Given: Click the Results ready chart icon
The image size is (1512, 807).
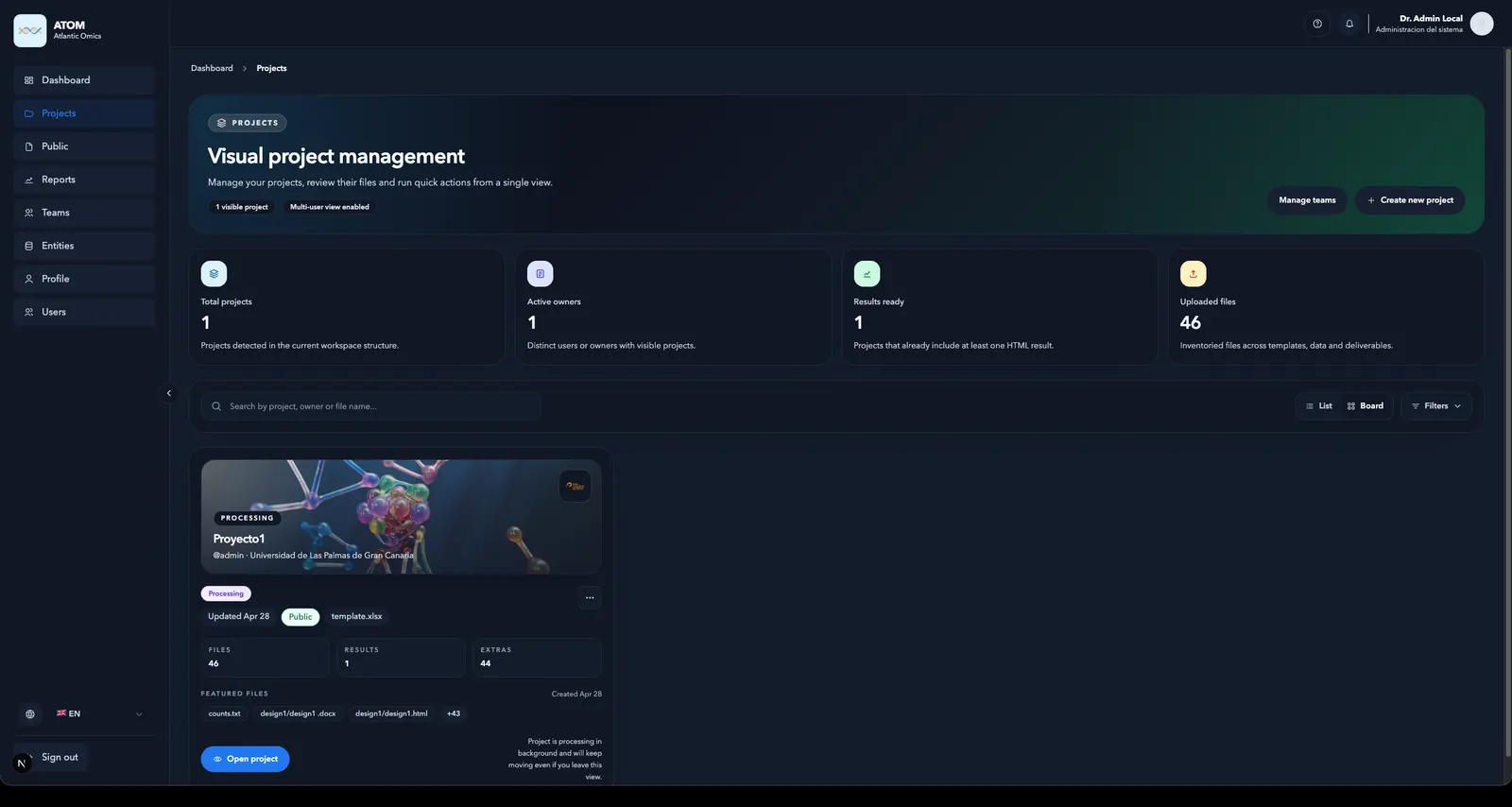Looking at the screenshot, I should click(867, 274).
